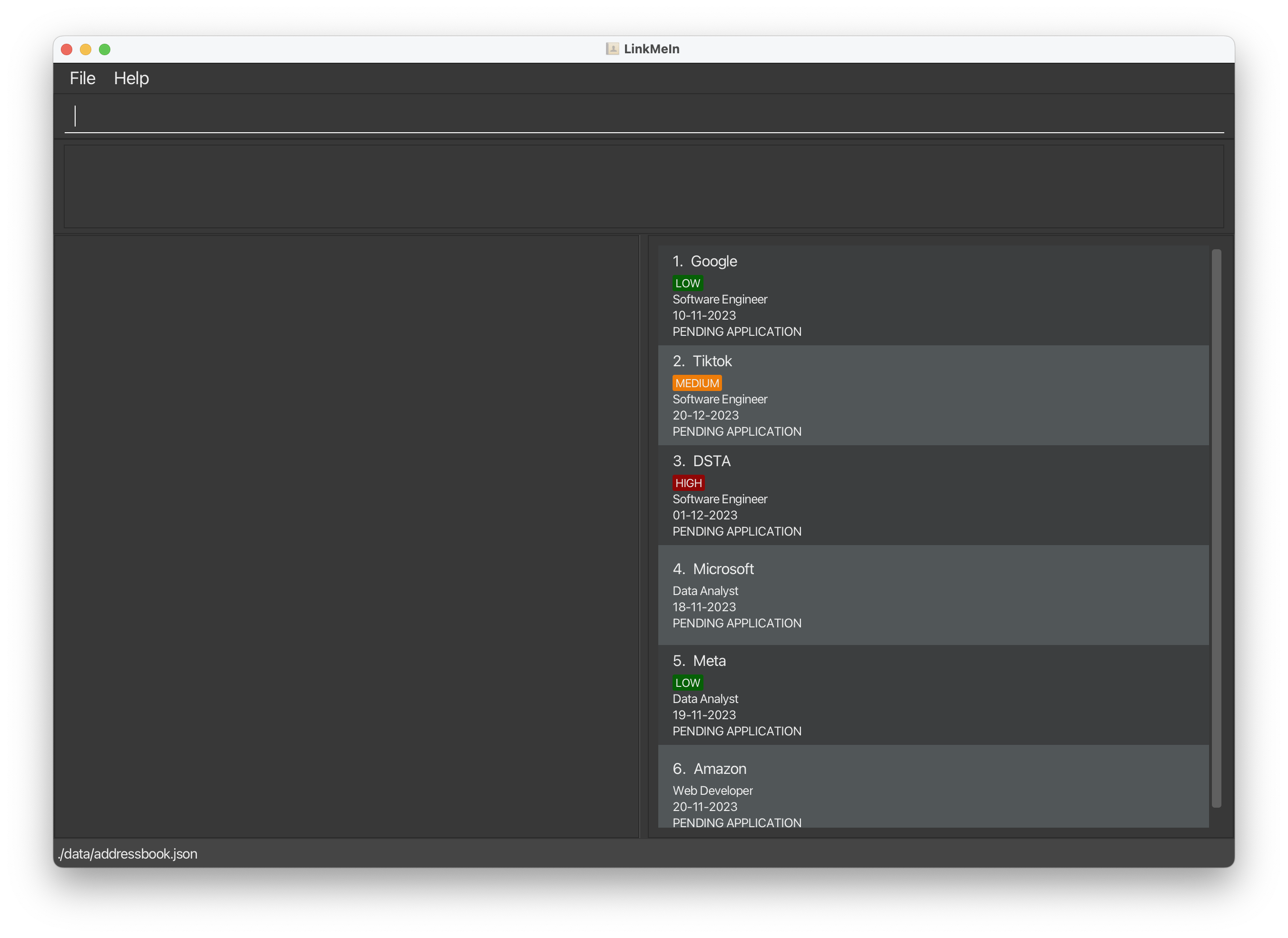
Task: Click Tiktok's Software Engineer role
Action: (x=720, y=399)
